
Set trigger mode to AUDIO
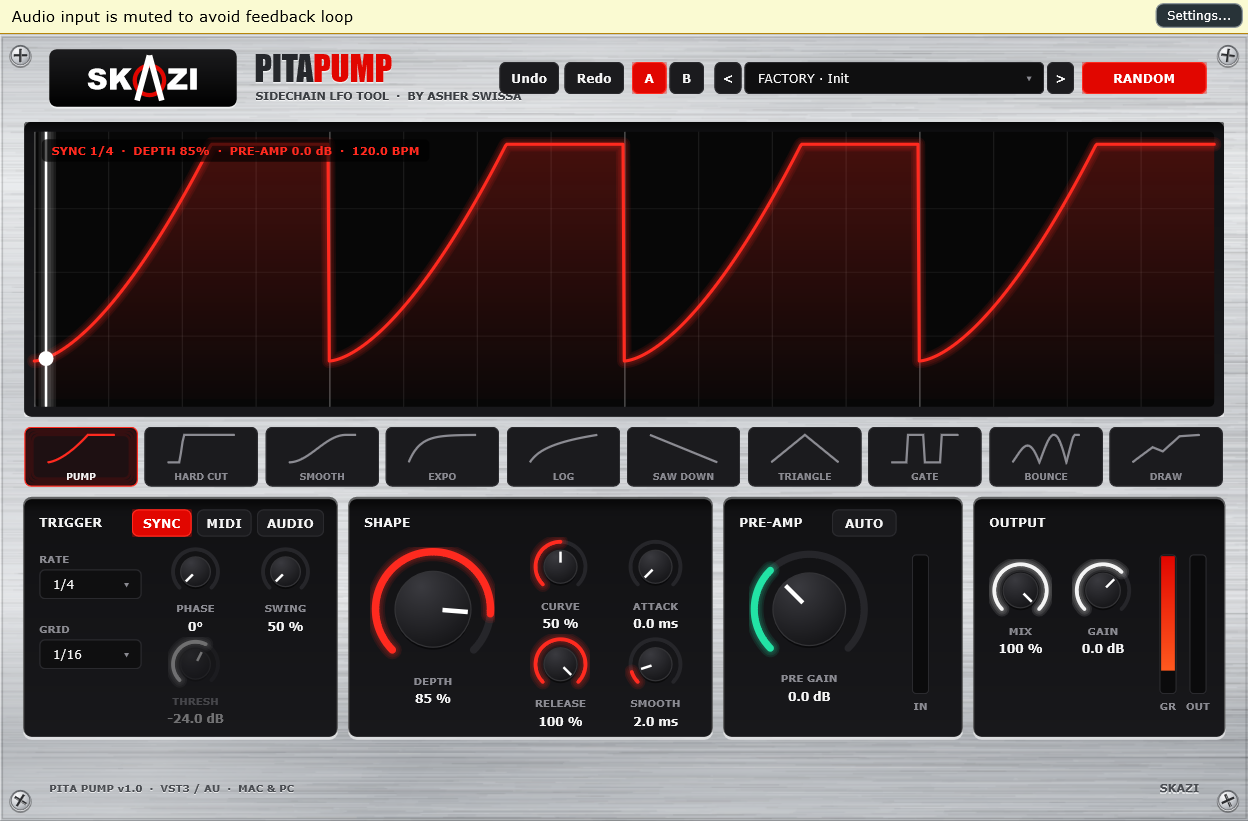(290, 523)
